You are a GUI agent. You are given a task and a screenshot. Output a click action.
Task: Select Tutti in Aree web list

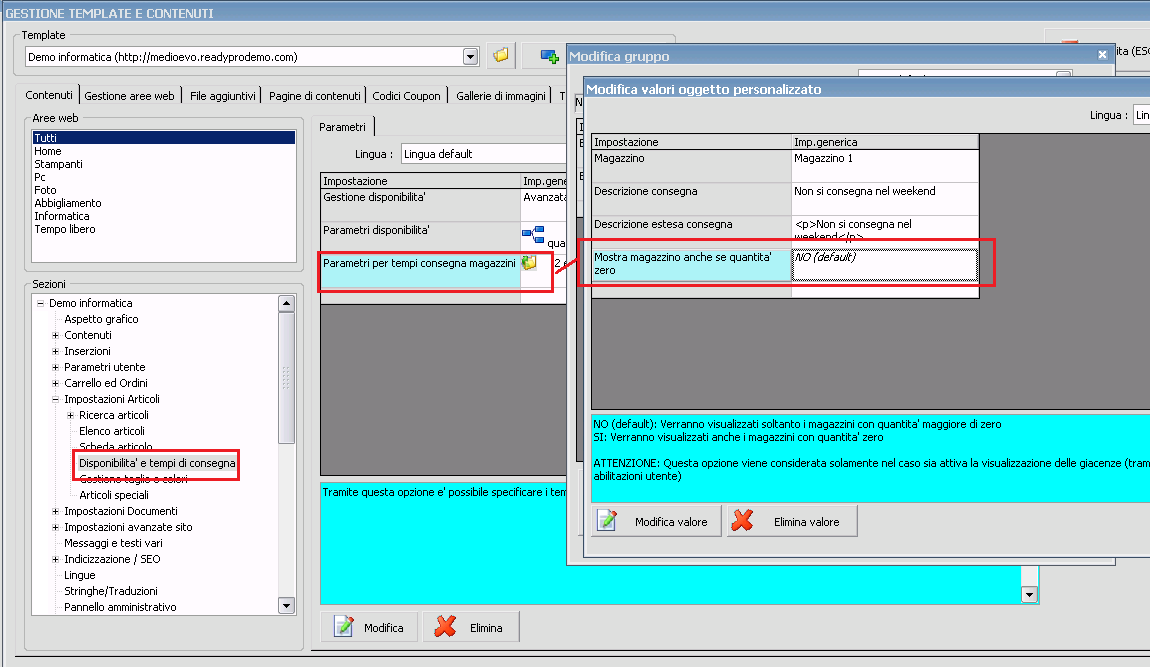point(164,138)
